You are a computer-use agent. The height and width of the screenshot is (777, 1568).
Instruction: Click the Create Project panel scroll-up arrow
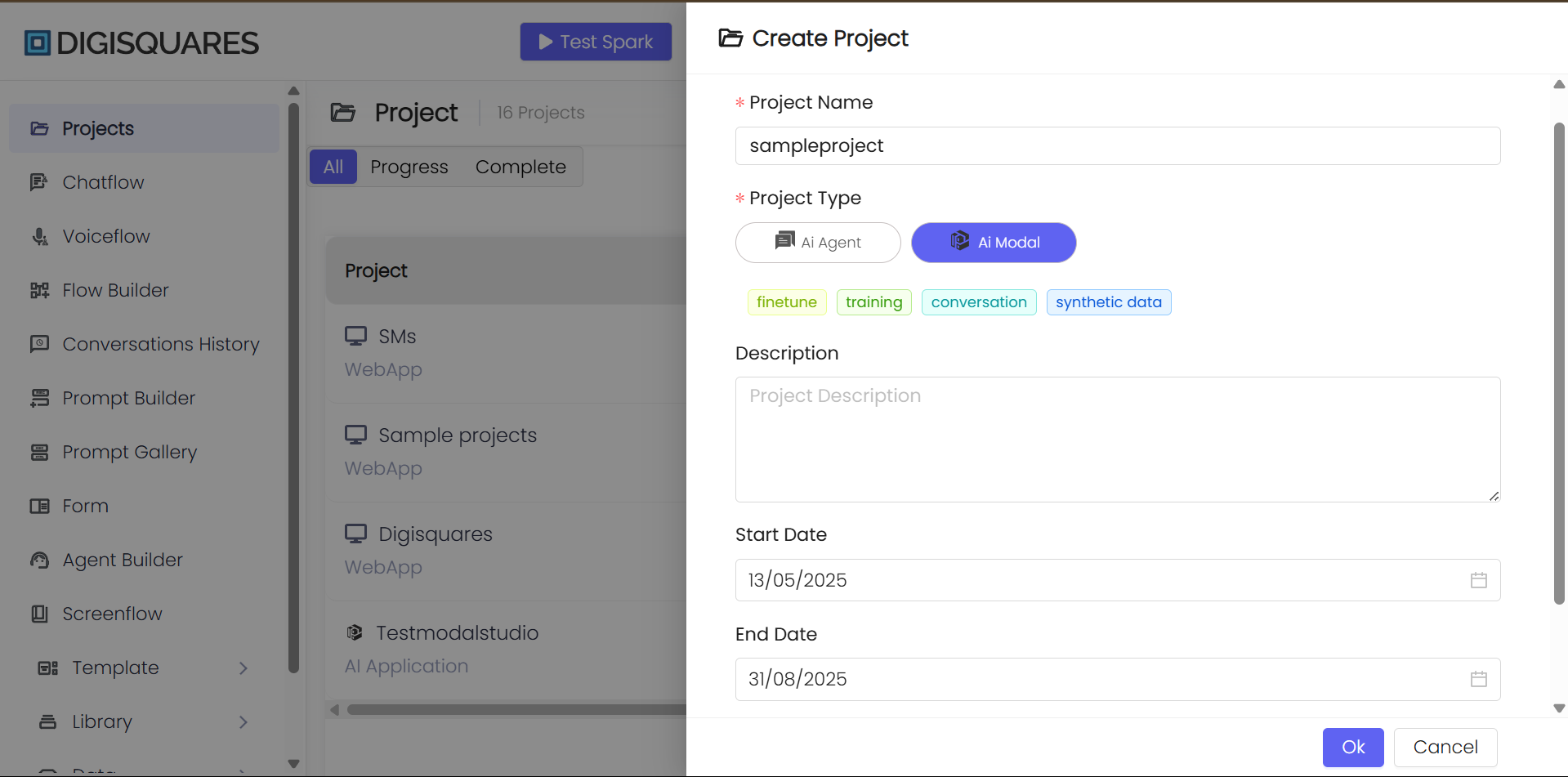[x=1559, y=84]
